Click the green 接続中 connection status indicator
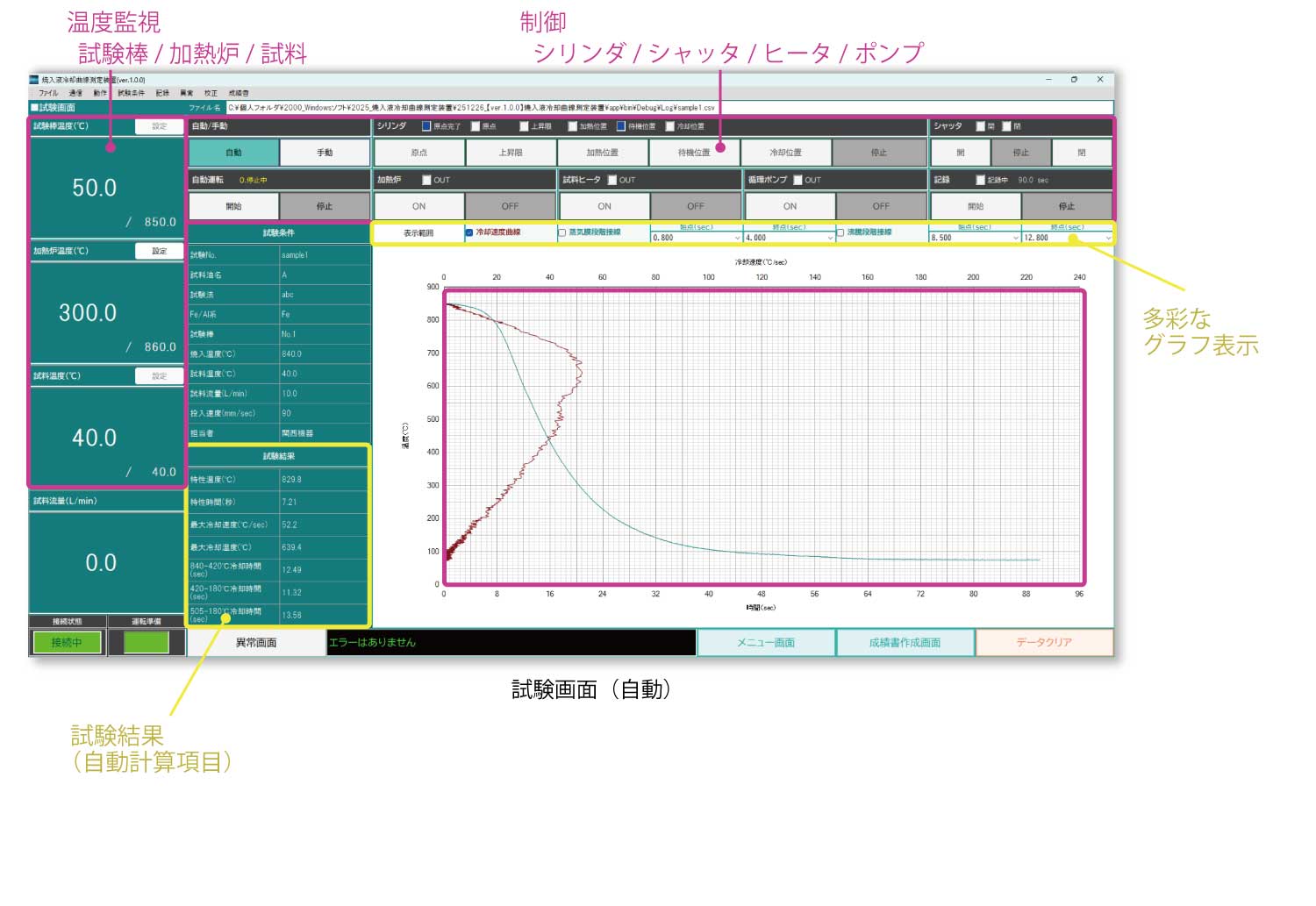Image resolution: width=1316 pixels, height=906 pixels. point(67,643)
